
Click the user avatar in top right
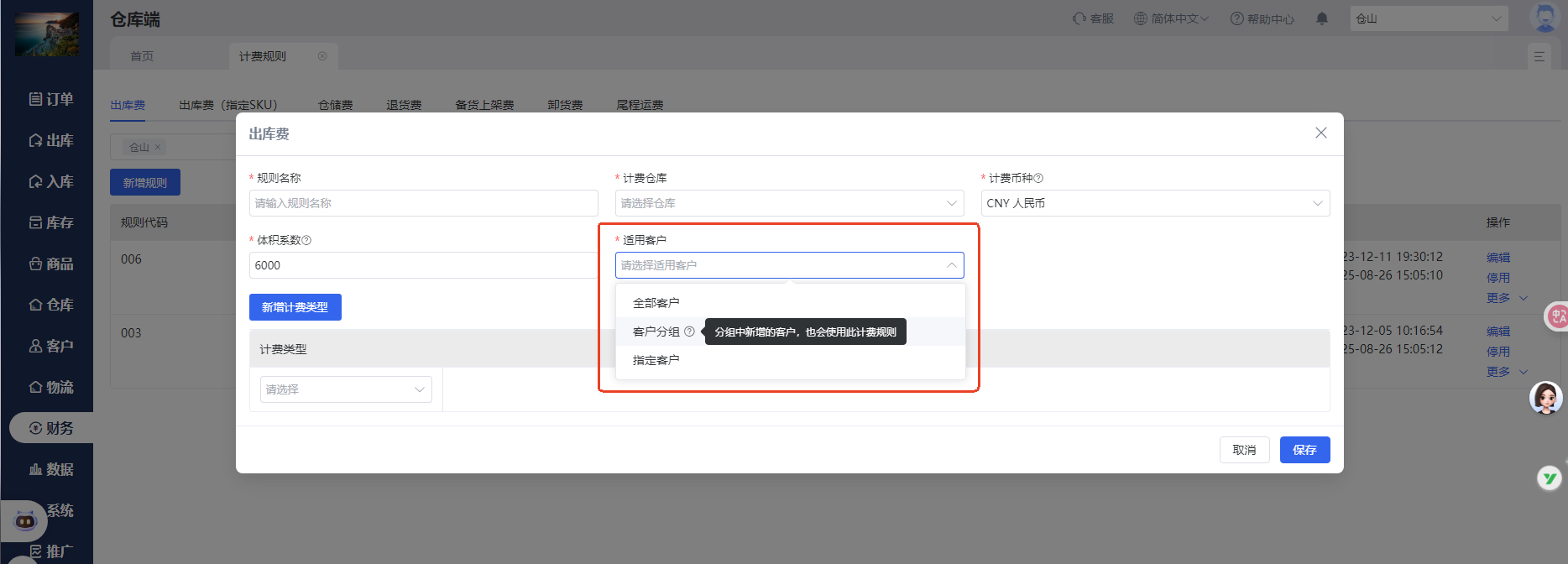[x=1544, y=18]
